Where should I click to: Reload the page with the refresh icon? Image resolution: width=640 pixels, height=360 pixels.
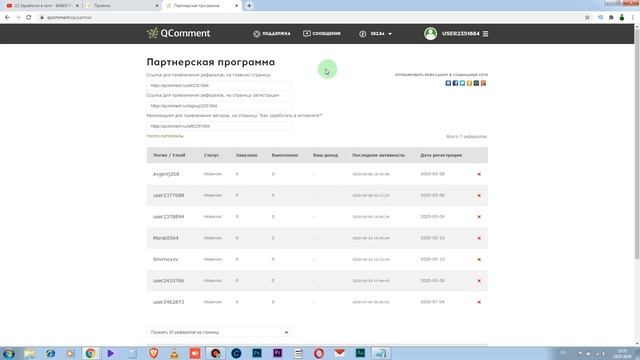coord(29,18)
